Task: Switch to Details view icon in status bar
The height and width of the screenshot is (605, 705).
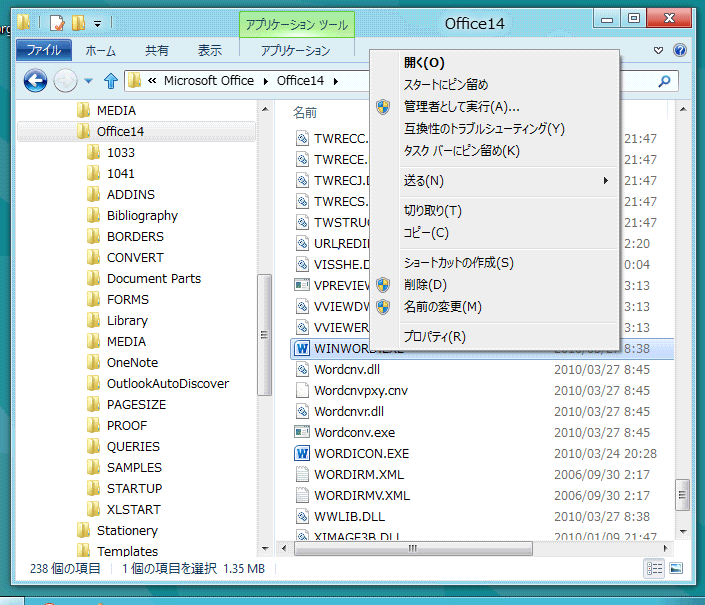Action: coord(654,569)
